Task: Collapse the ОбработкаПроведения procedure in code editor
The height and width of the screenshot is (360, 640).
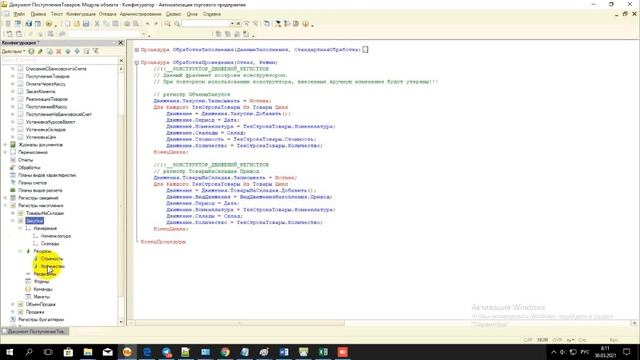Action: [137, 62]
